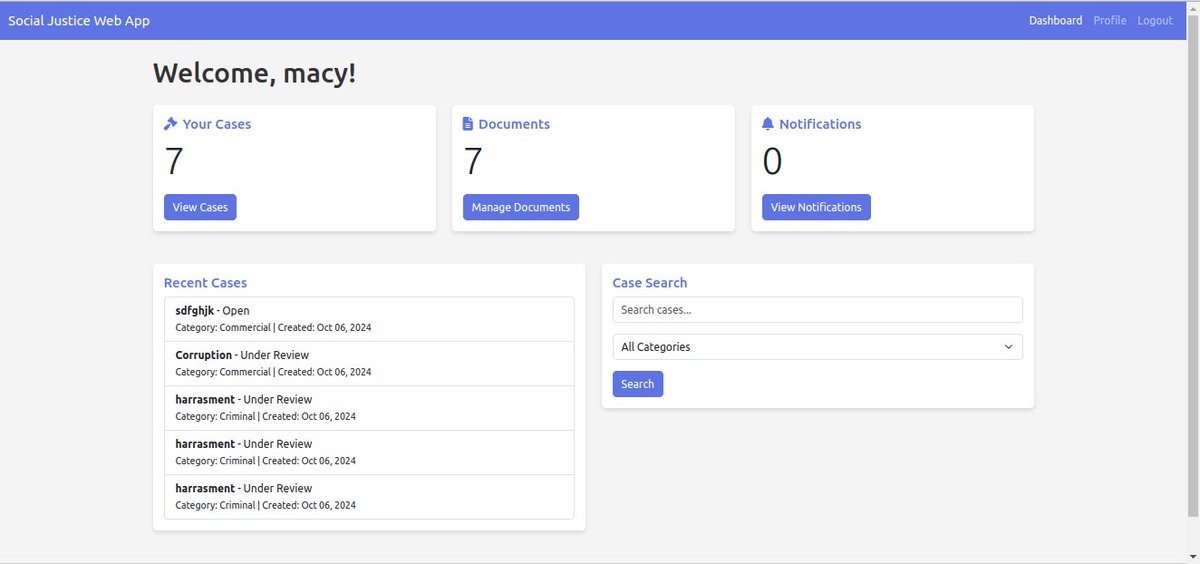Click the Documents card title
The image size is (1200, 564).
[514, 124]
